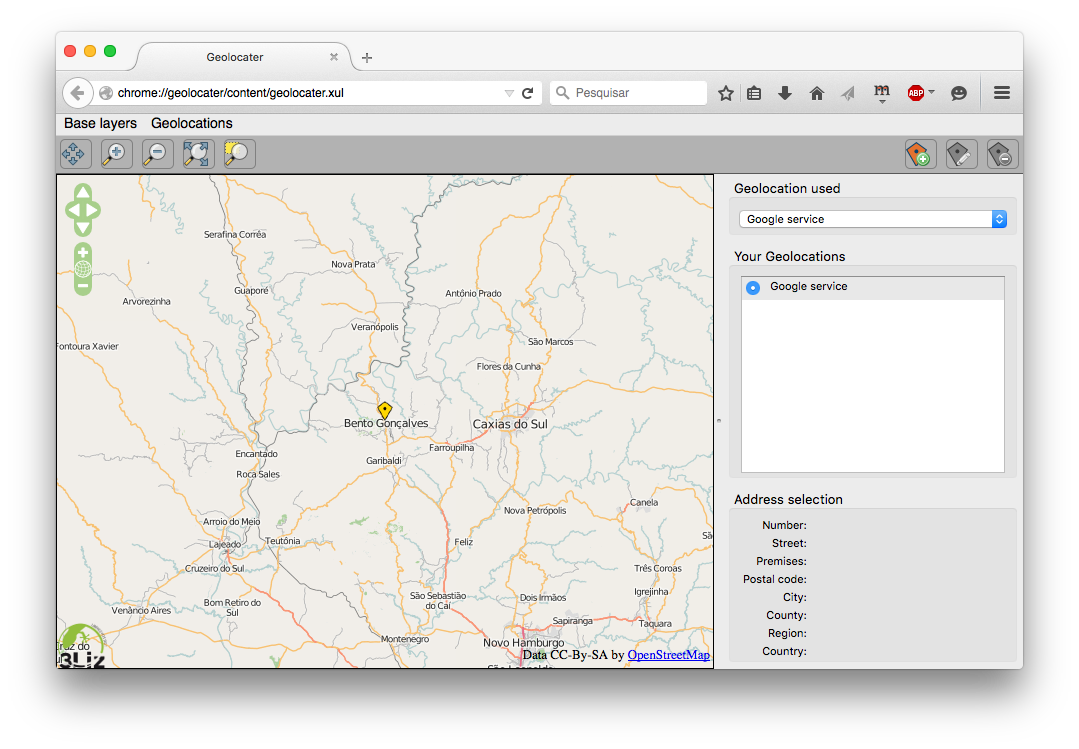Zoom in using map plus control
This screenshot has width=1079, height=749.
click(x=83, y=253)
